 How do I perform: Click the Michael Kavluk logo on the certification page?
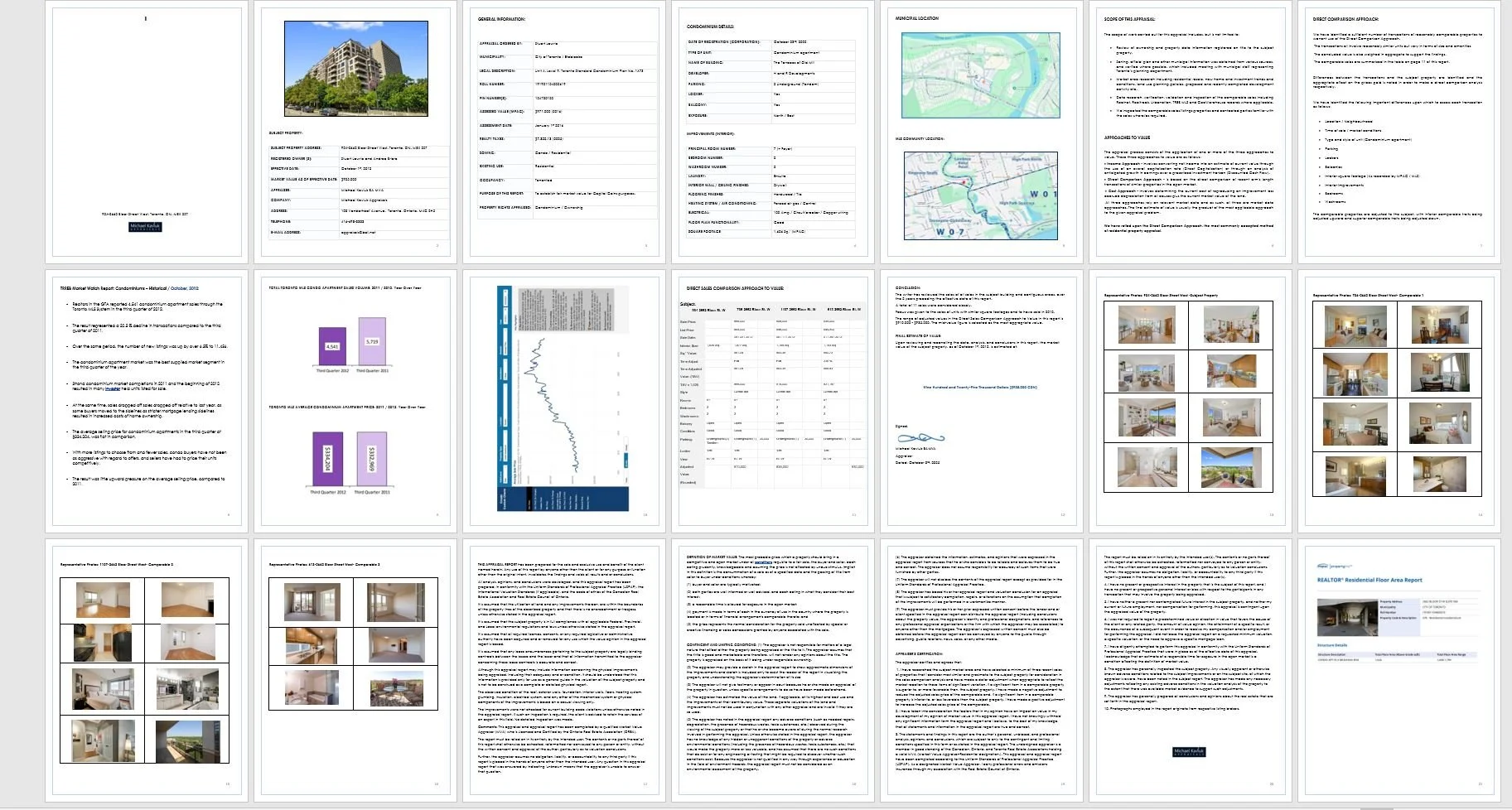[x=1190, y=752]
